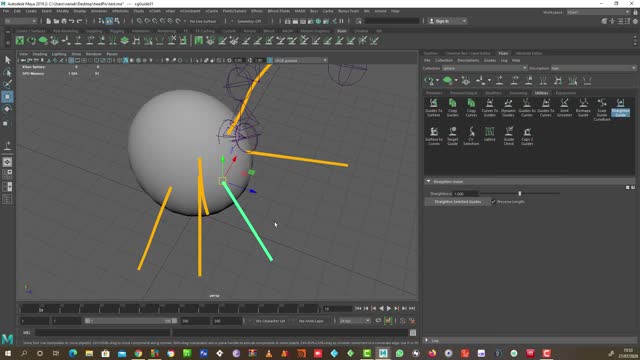Screen dimensions: 640x360
Task: Open WhatsApp from the taskbar
Action: point(400,353)
